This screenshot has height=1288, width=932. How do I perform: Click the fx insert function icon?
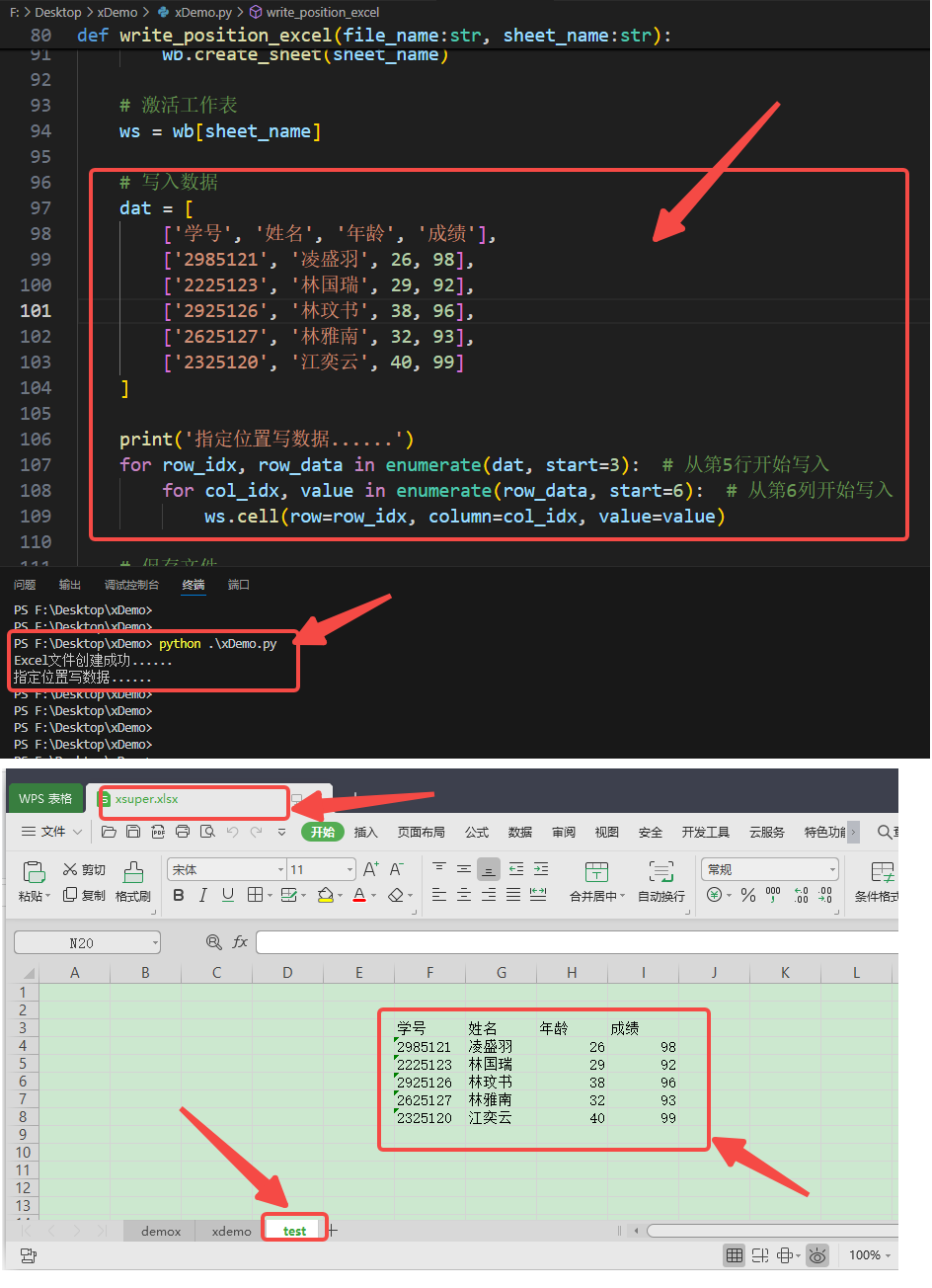click(239, 942)
